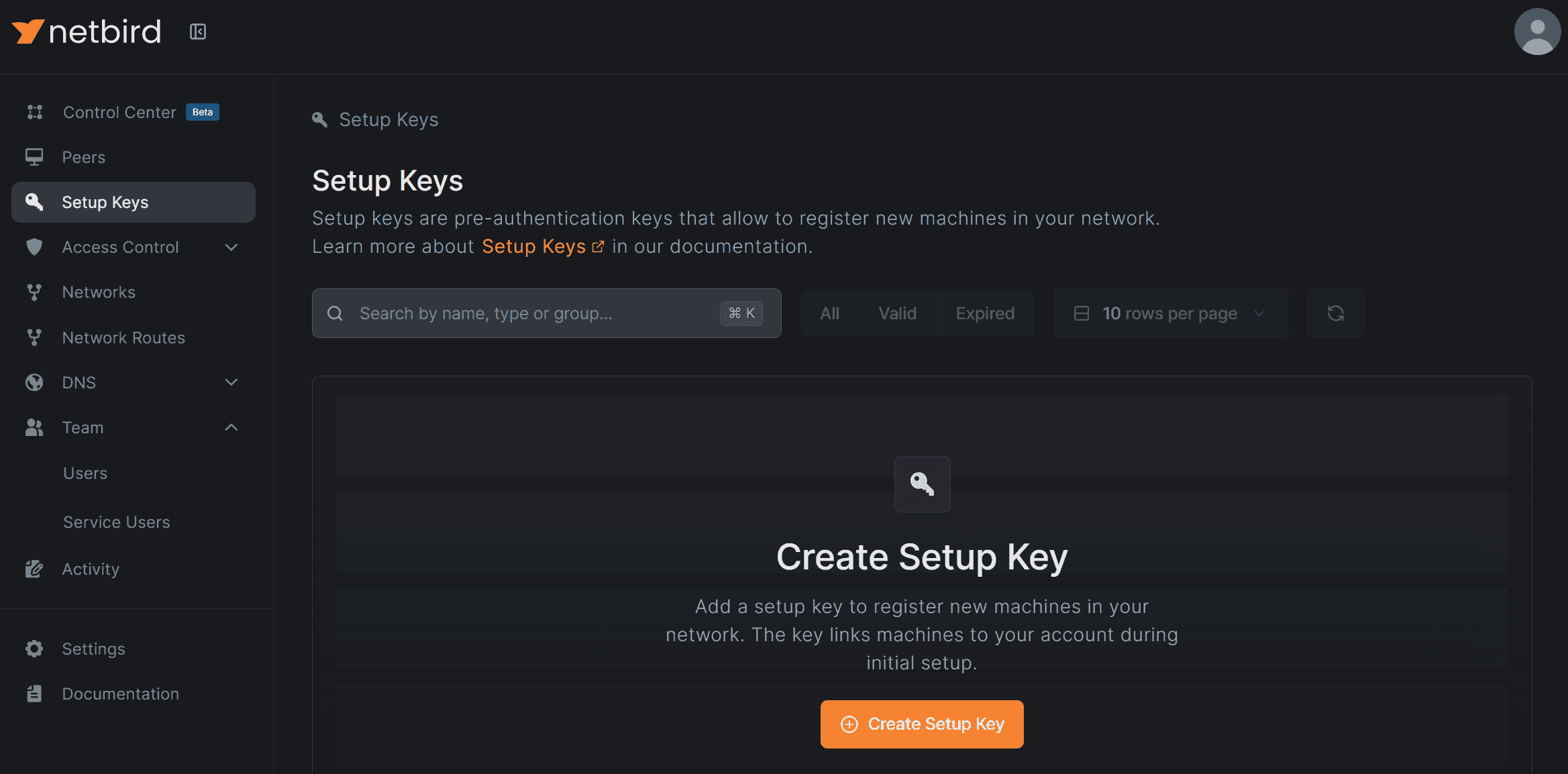
Task: Click the Peers monitor icon
Action: 34,157
